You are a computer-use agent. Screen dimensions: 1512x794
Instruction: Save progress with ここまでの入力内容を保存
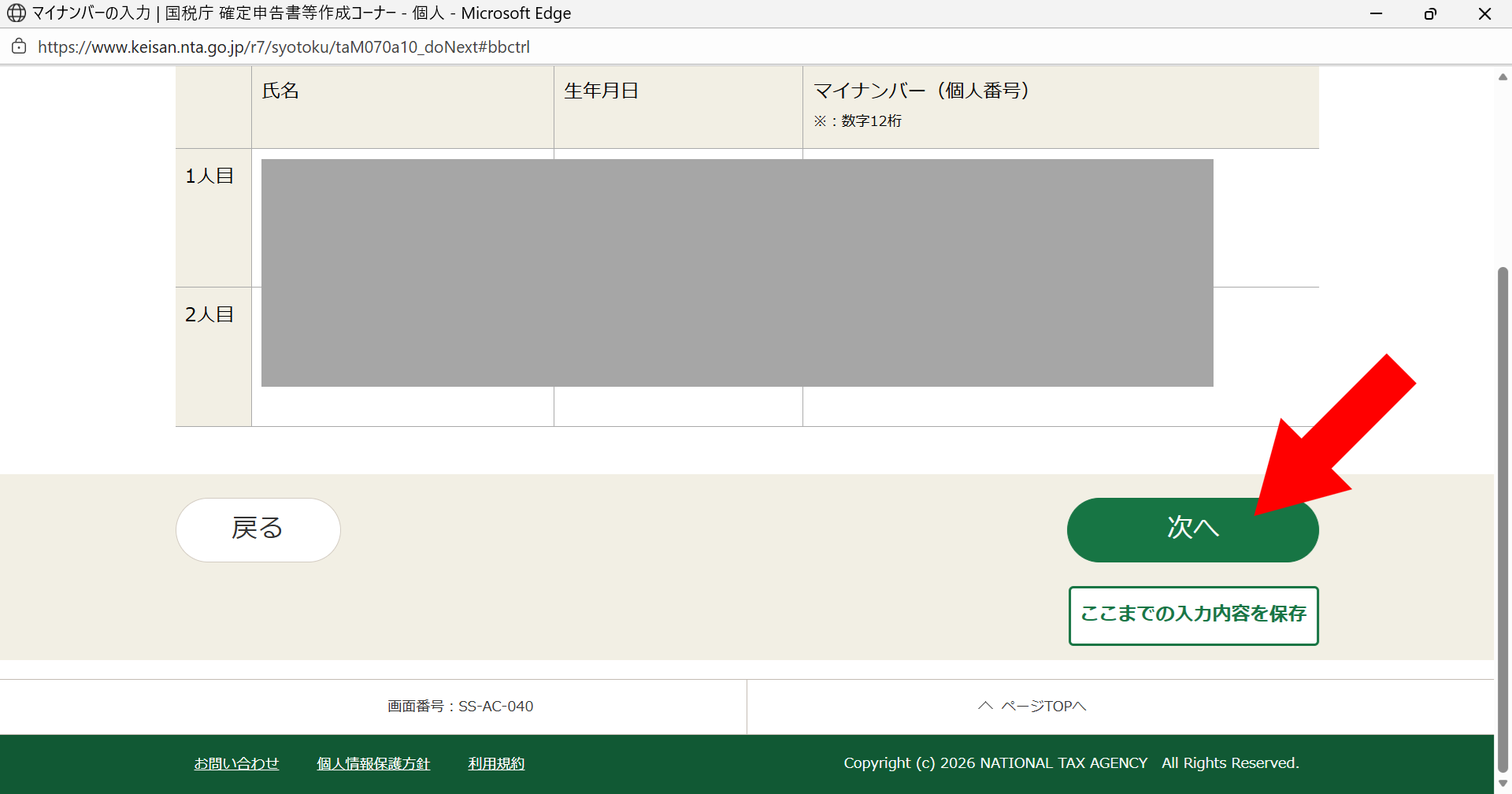tap(1193, 615)
